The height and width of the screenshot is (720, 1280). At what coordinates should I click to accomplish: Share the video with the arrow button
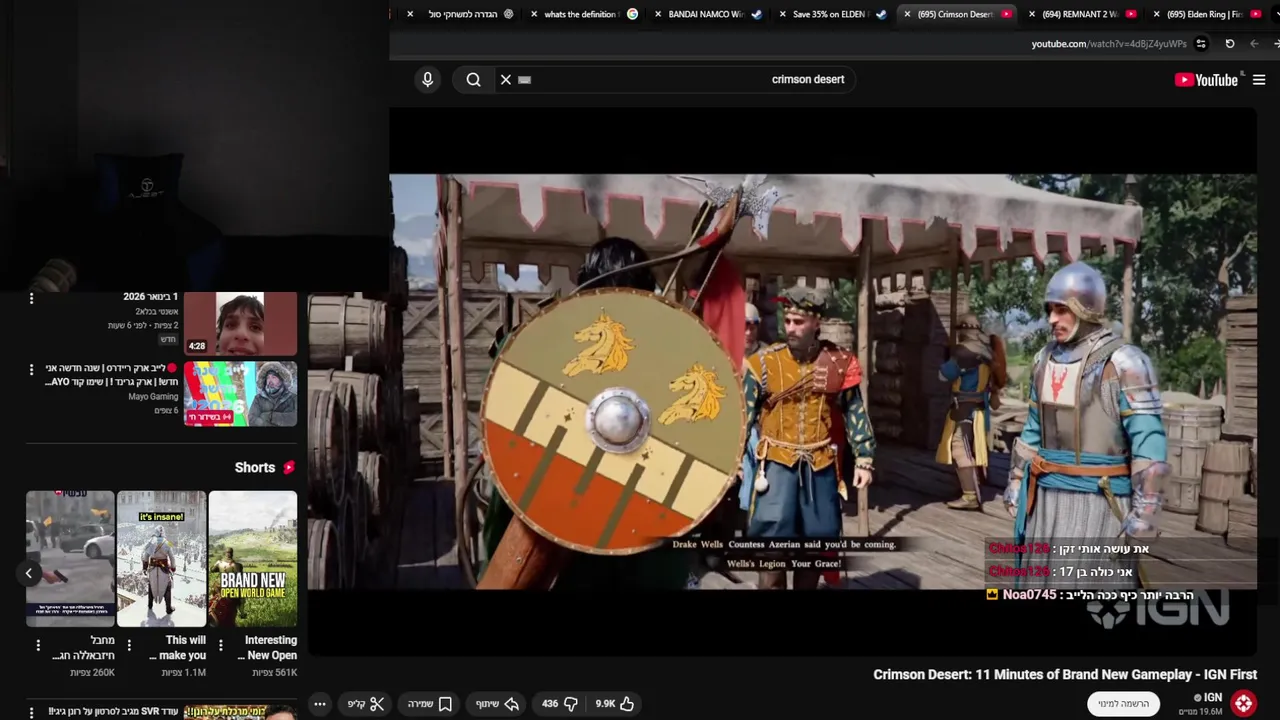(497, 704)
